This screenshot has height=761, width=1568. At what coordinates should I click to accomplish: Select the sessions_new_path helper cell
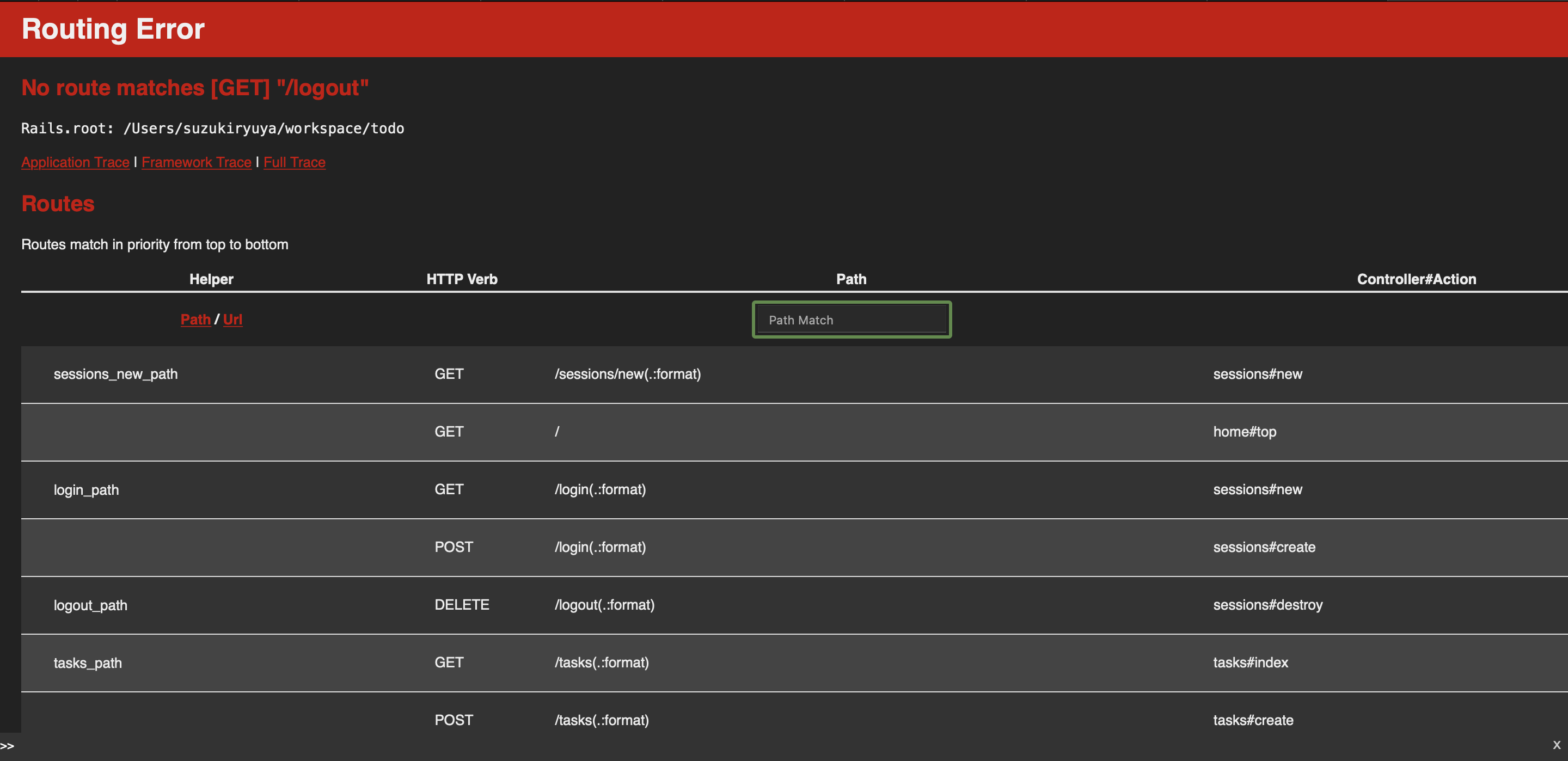click(115, 374)
